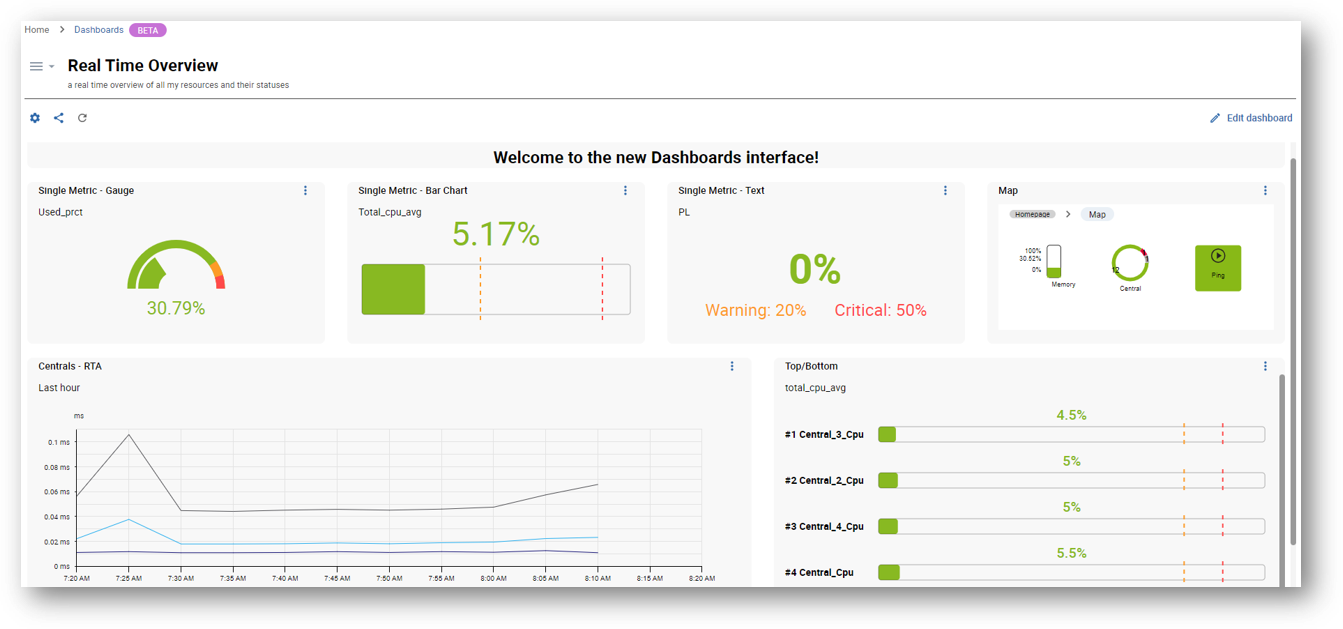
Task: Select the Homepage breadcrumb chip in Map
Action: (1032, 214)
